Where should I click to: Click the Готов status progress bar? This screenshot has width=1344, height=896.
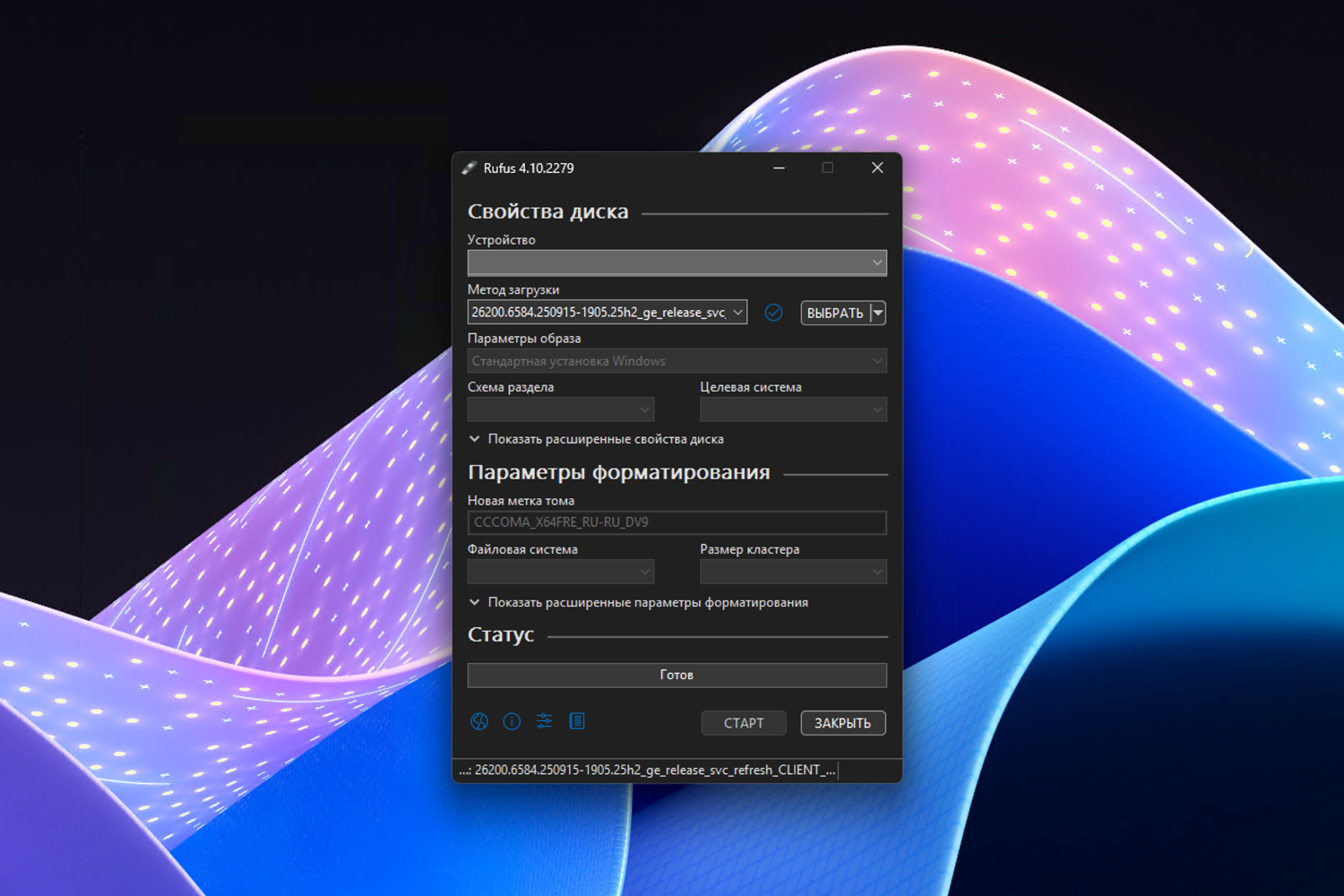click(677, 675)
